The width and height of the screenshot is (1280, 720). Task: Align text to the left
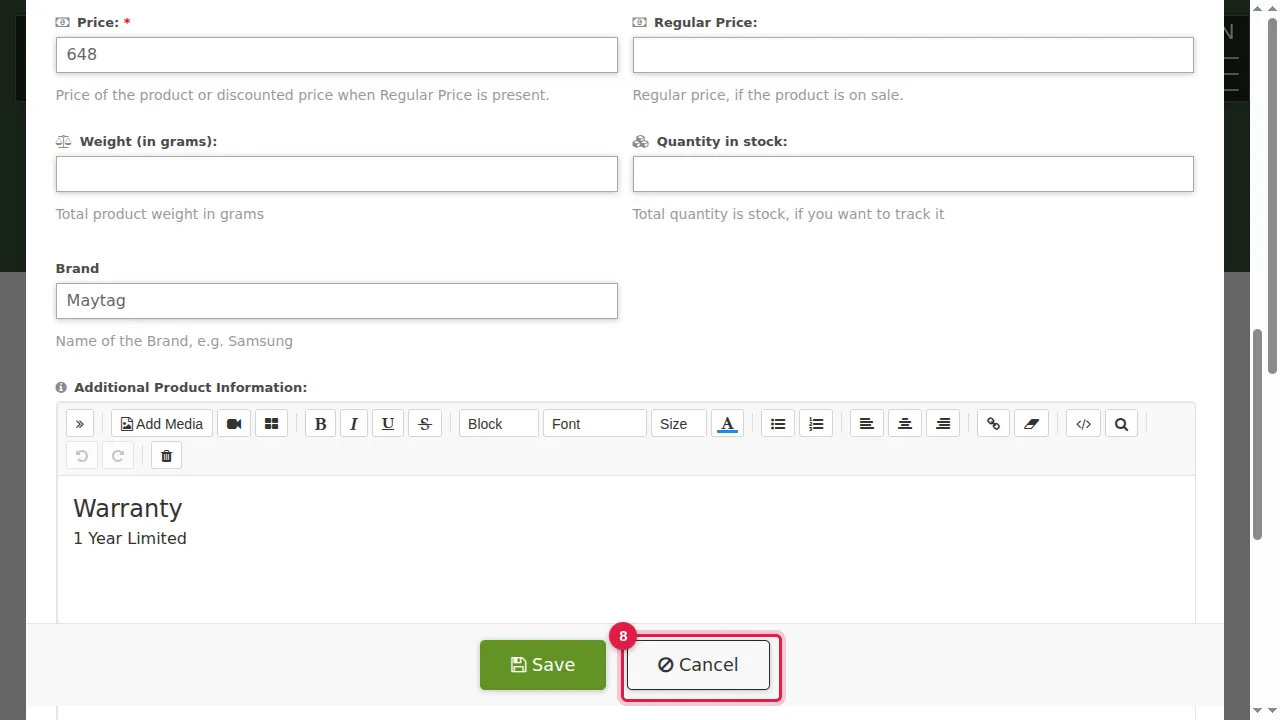(867, 424)
